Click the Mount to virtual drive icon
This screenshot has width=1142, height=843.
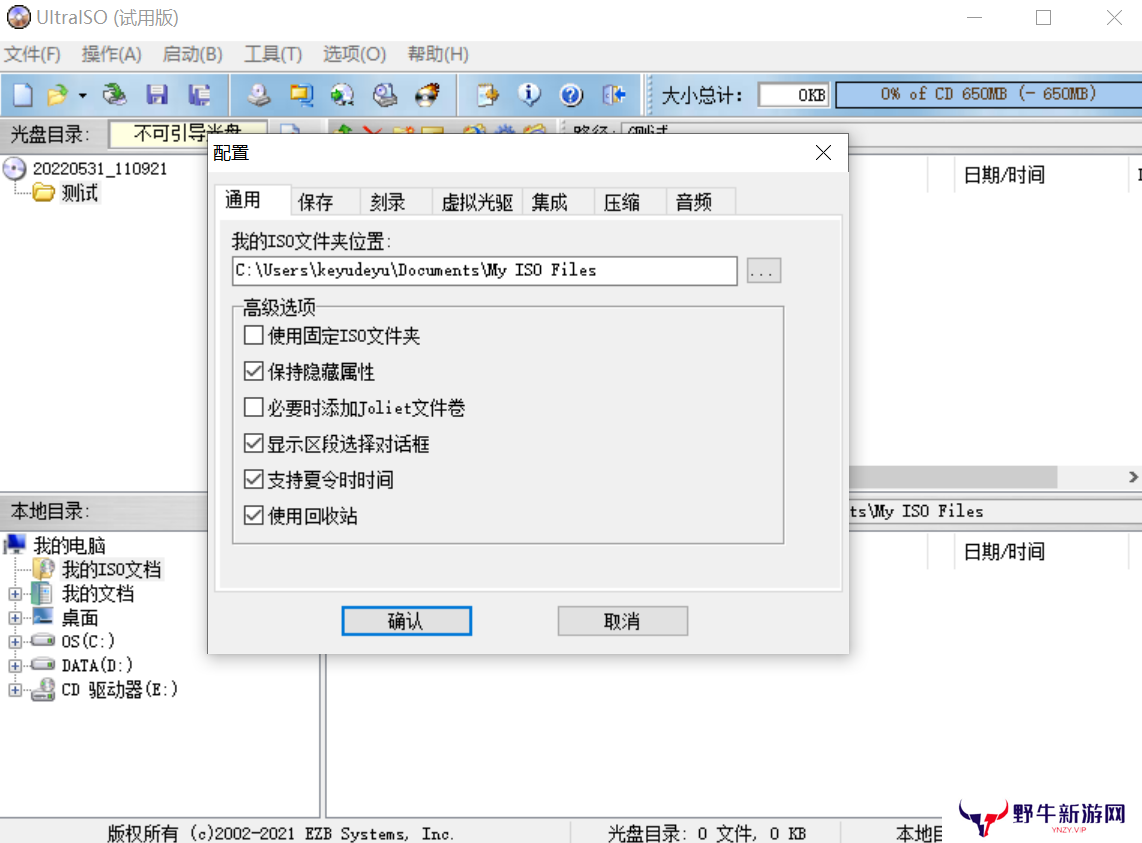click(x=385, y=95)
